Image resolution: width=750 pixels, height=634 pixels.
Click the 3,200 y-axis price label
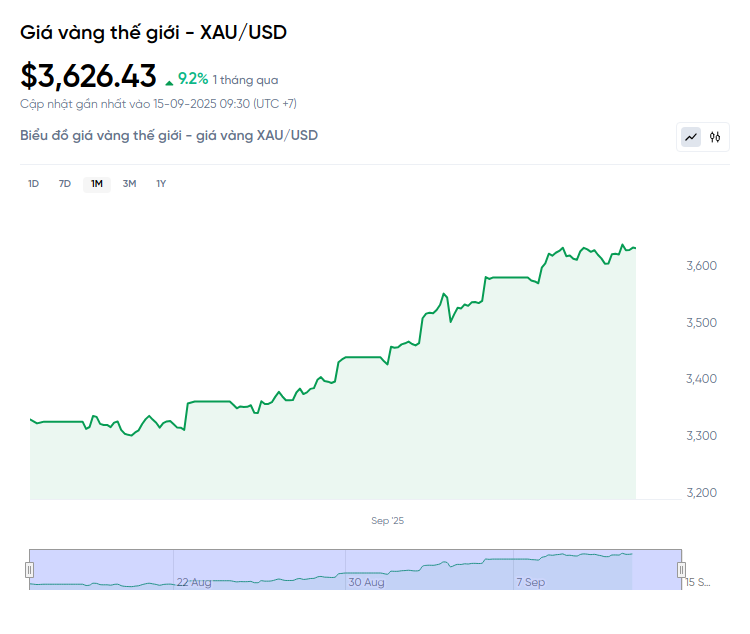point(700,492)
